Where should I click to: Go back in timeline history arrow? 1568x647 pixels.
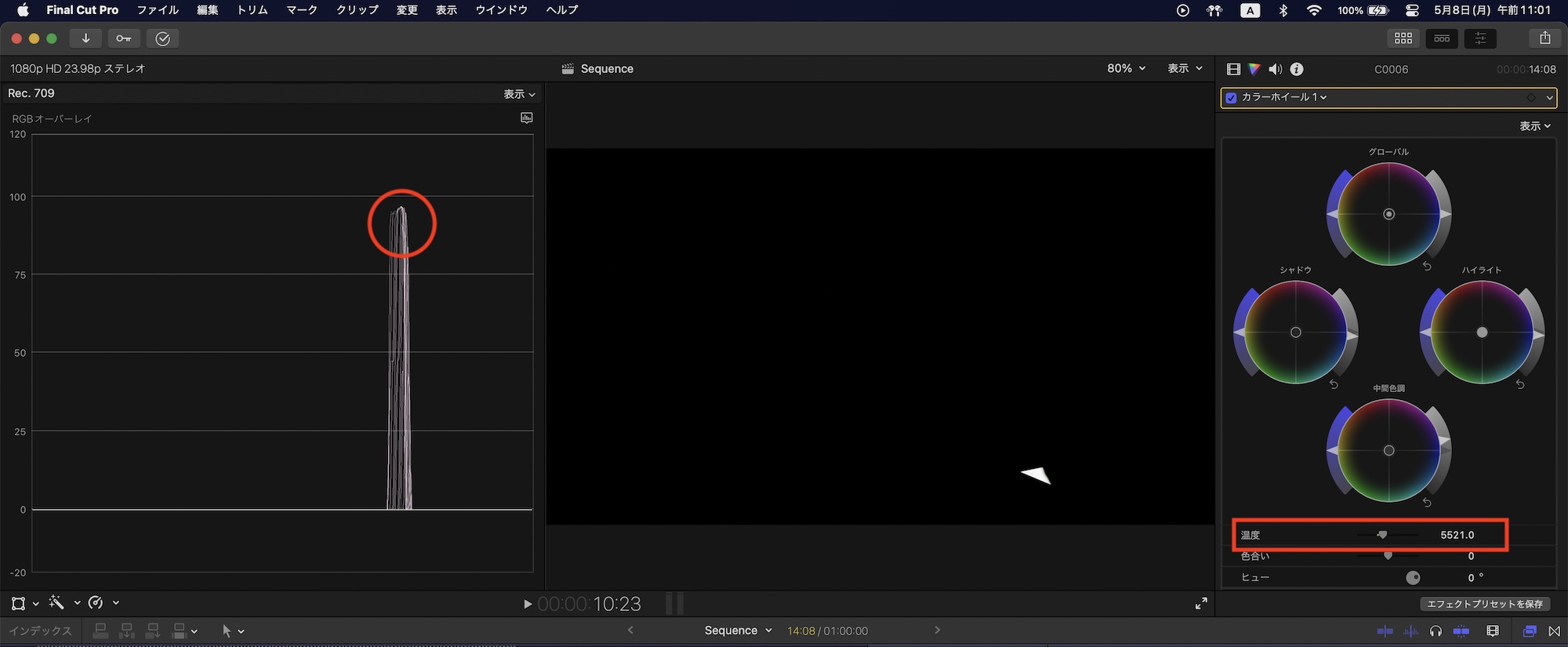pyautogui.click(x=630, y=630)
